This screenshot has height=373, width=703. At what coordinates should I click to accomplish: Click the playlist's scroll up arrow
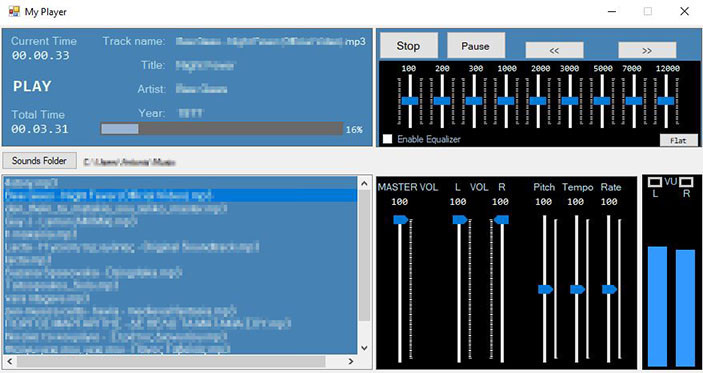click(364, 183)
